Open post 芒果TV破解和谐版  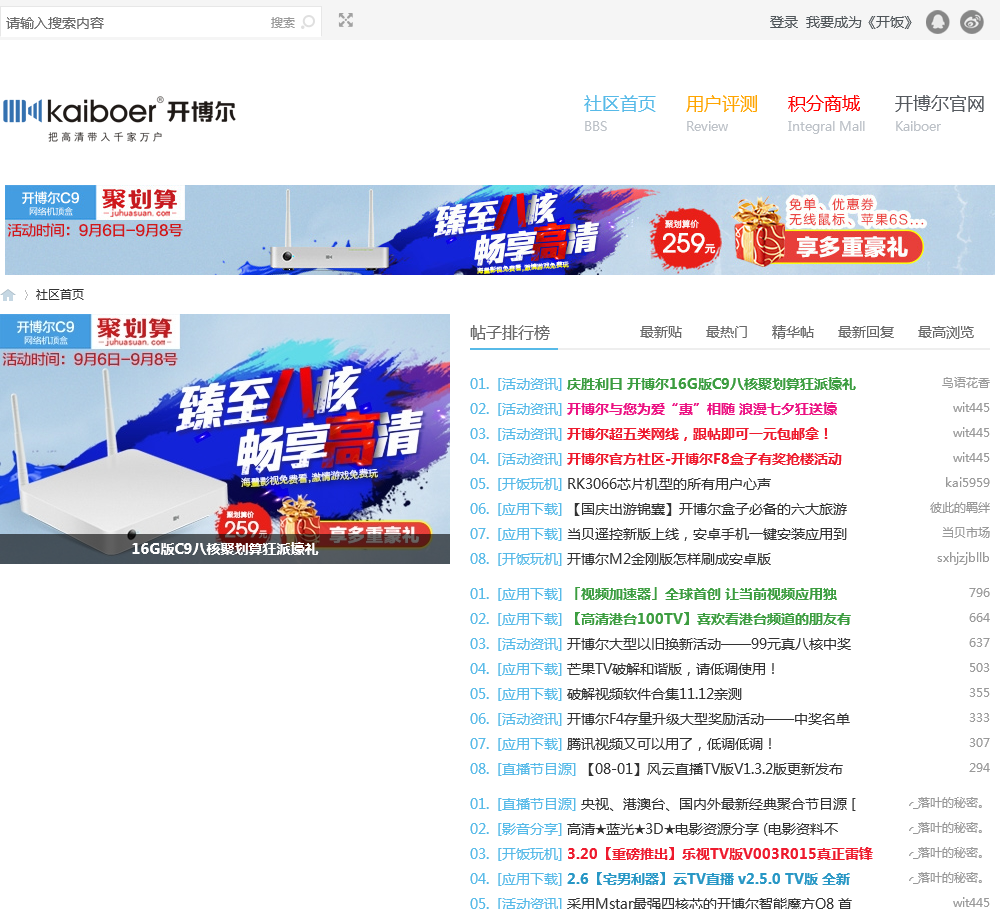pos(672,669)
